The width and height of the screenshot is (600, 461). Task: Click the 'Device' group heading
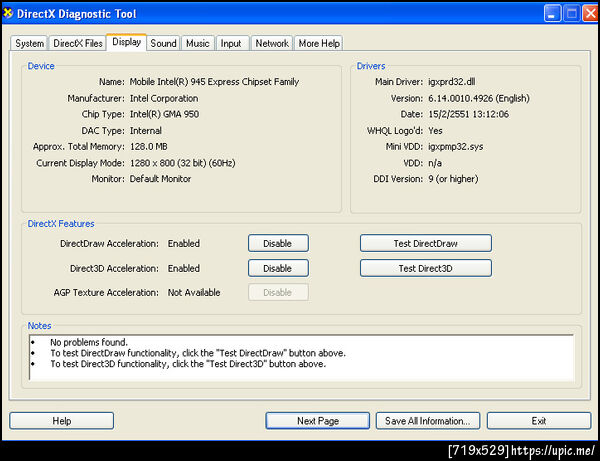tap(41, 66)
